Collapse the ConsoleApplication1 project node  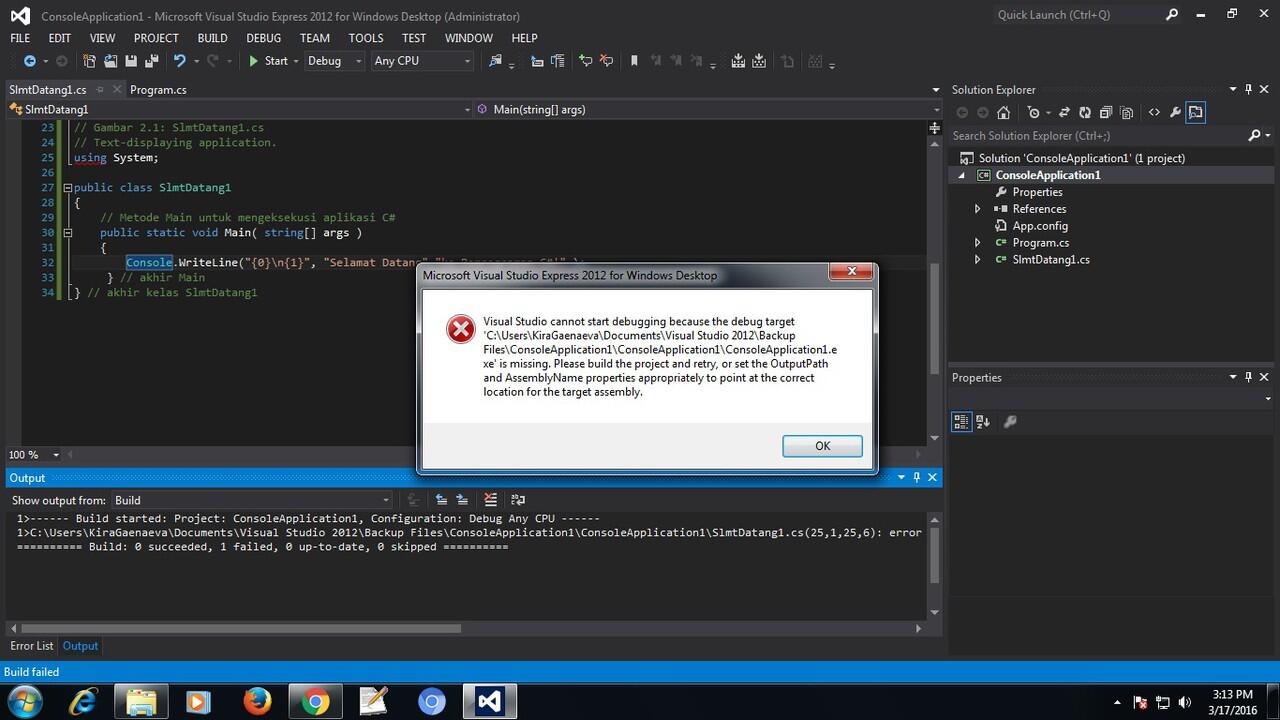(962, 175)
